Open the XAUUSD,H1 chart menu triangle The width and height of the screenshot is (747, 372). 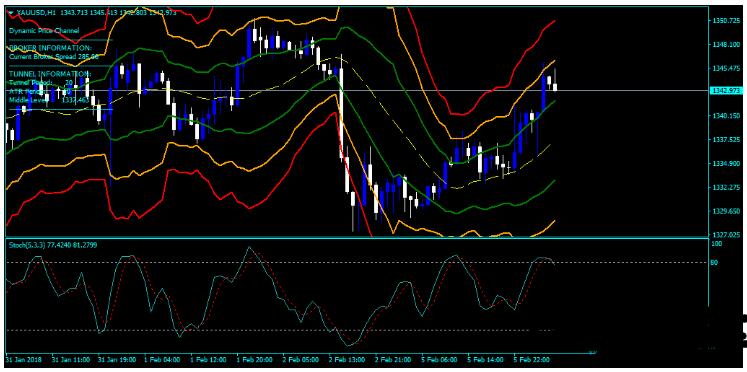pos(11,13)
